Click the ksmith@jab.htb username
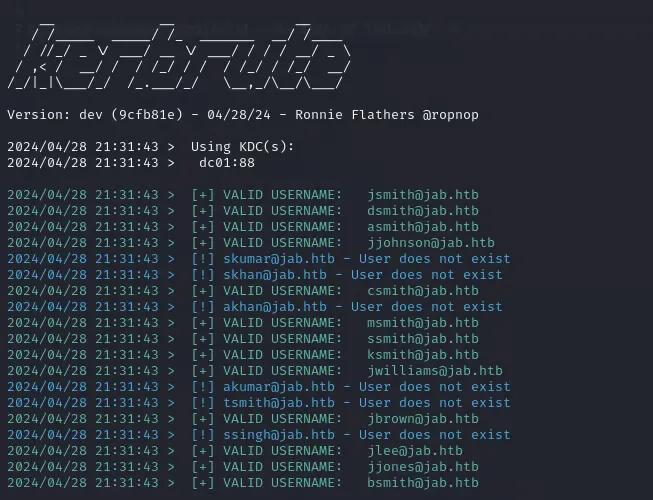Screen dimensions: 653x500 tap(423, 355)
